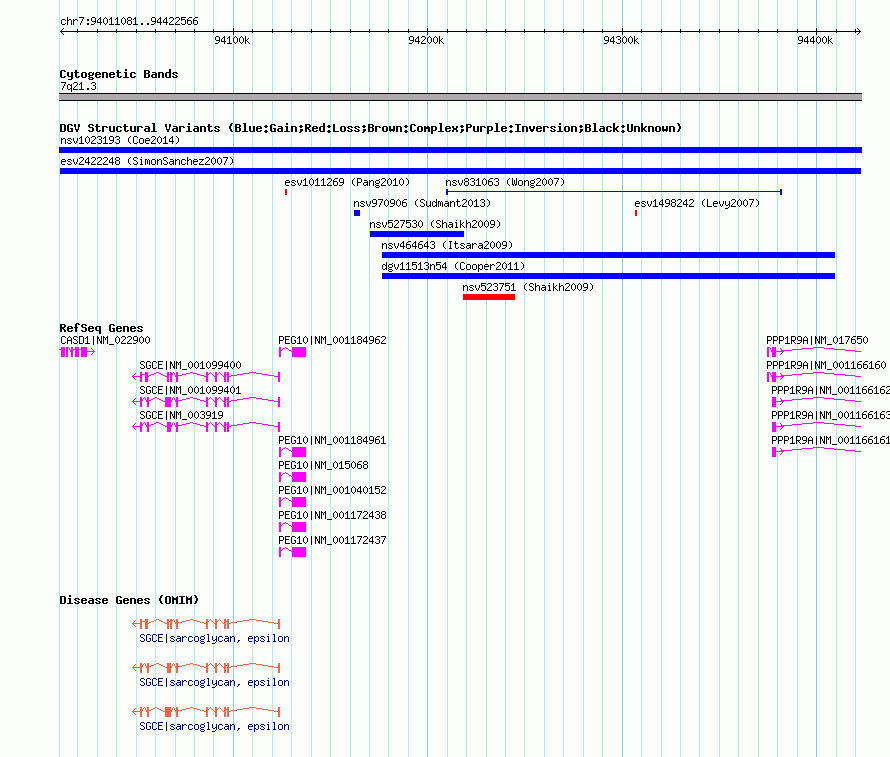This screenshot has height=757, width=890.
Task: Open the CASD1|NM_022900 label
Action: coord(105,340)
